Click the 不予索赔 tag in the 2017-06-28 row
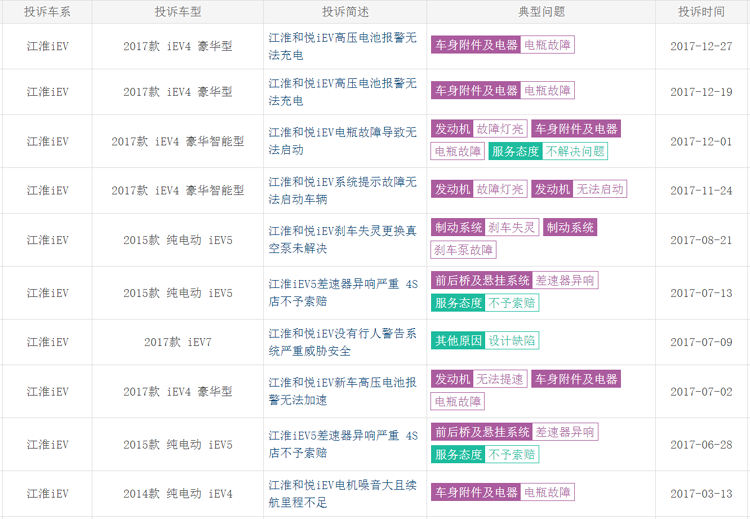The image size is (750, 519). (x=512, y=454)
